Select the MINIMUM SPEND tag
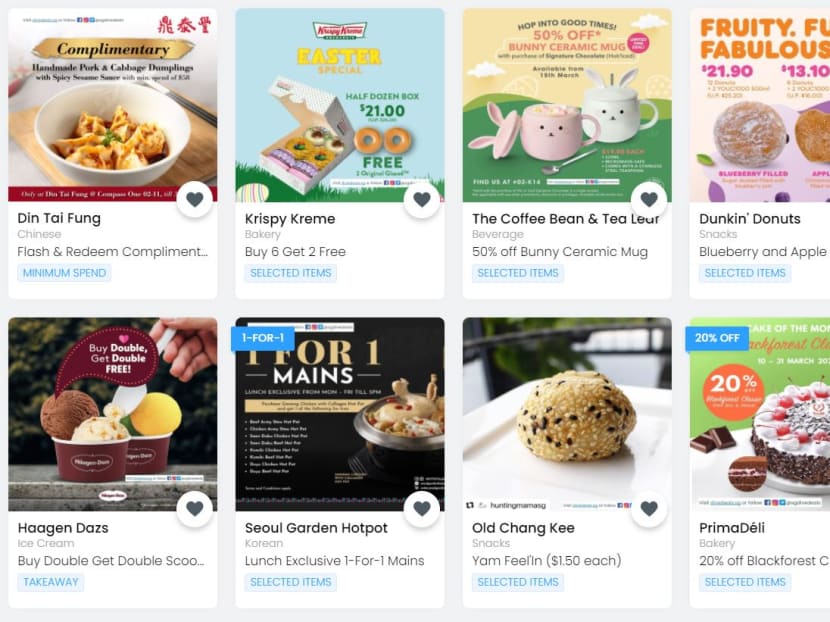This screenshot has height=622, width=830. (x=65, y=273)
